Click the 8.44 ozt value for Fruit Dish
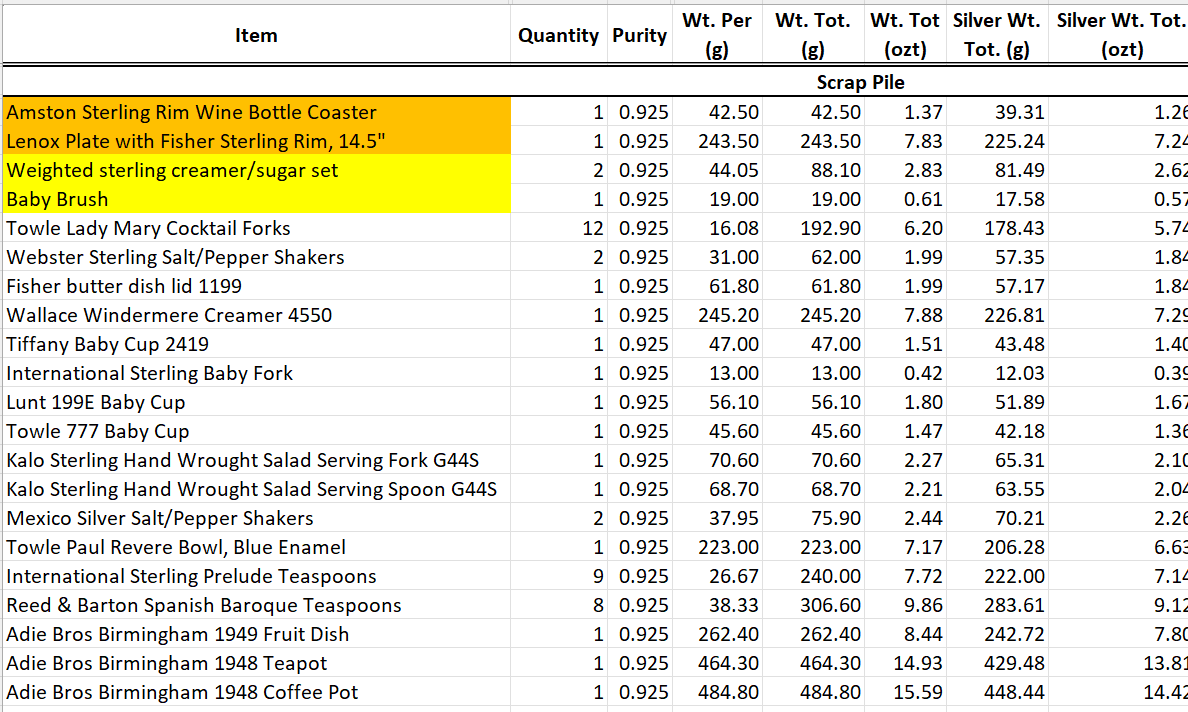 923,634
